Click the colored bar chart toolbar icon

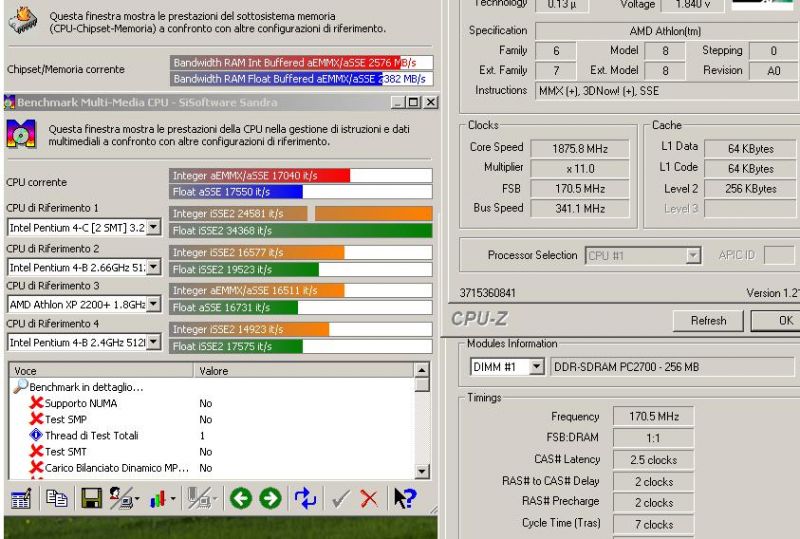tap(158, 499)
